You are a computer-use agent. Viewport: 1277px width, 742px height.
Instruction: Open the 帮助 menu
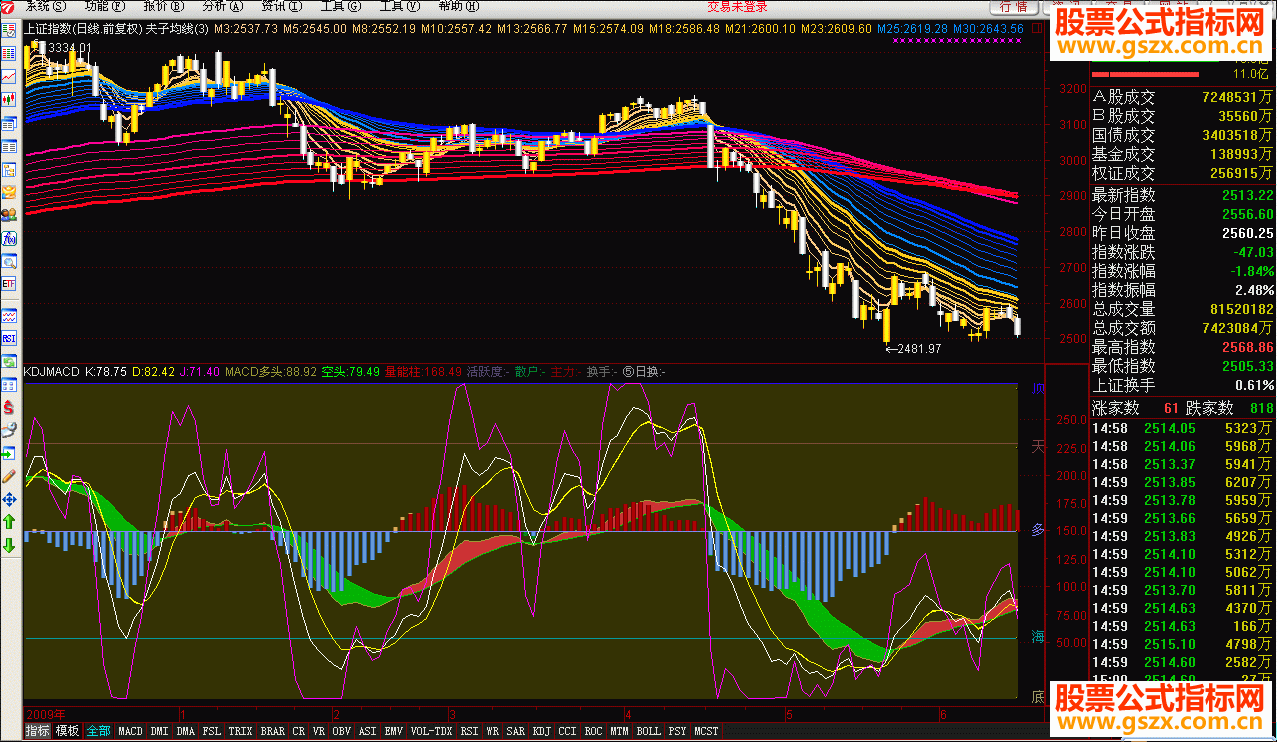pos(458,6)
